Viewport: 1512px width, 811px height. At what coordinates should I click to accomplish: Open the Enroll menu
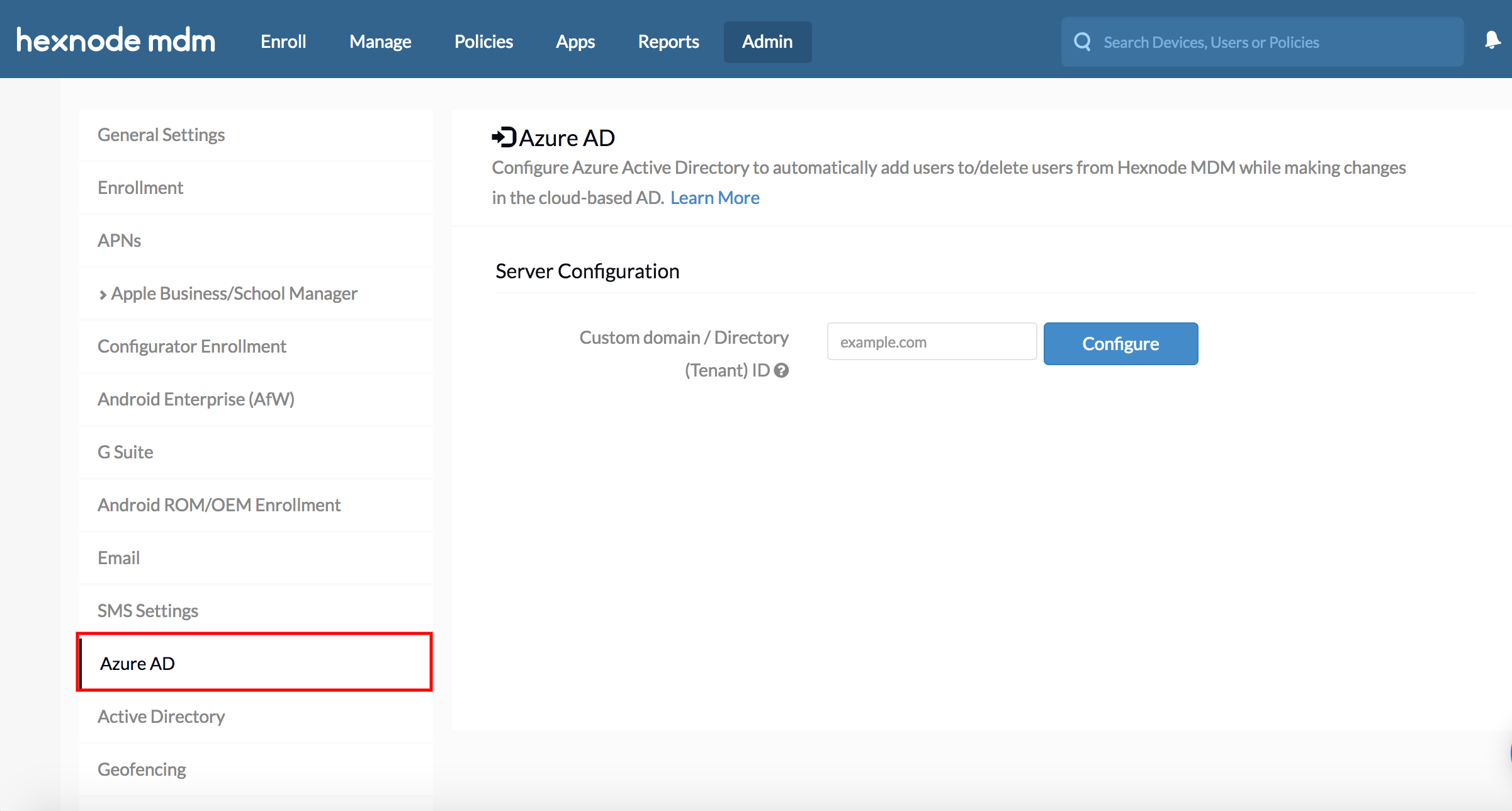(283, 42)
